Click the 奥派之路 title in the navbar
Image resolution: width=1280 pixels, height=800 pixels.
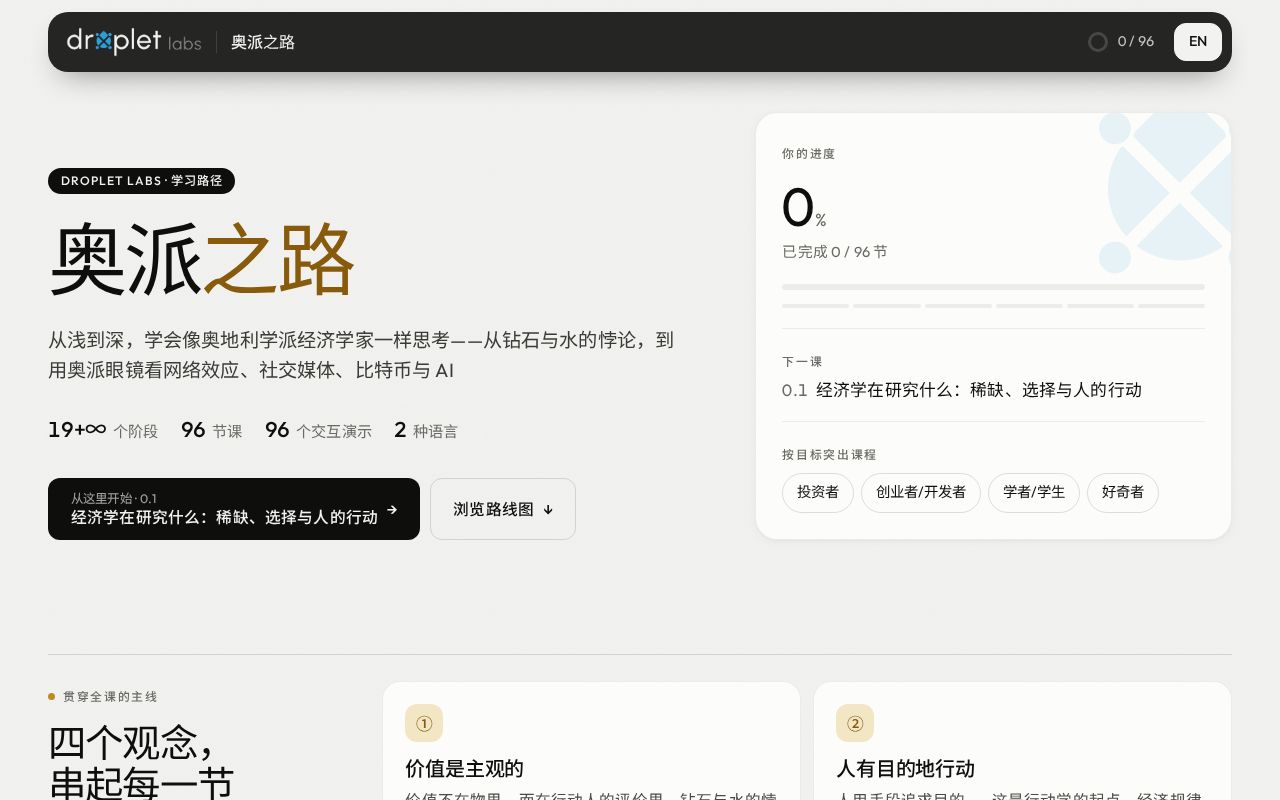[263, 42]
